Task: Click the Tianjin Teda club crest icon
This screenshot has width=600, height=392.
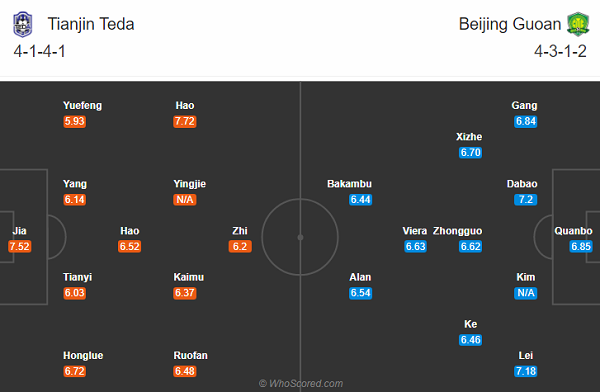Action: tap(23, 24)
